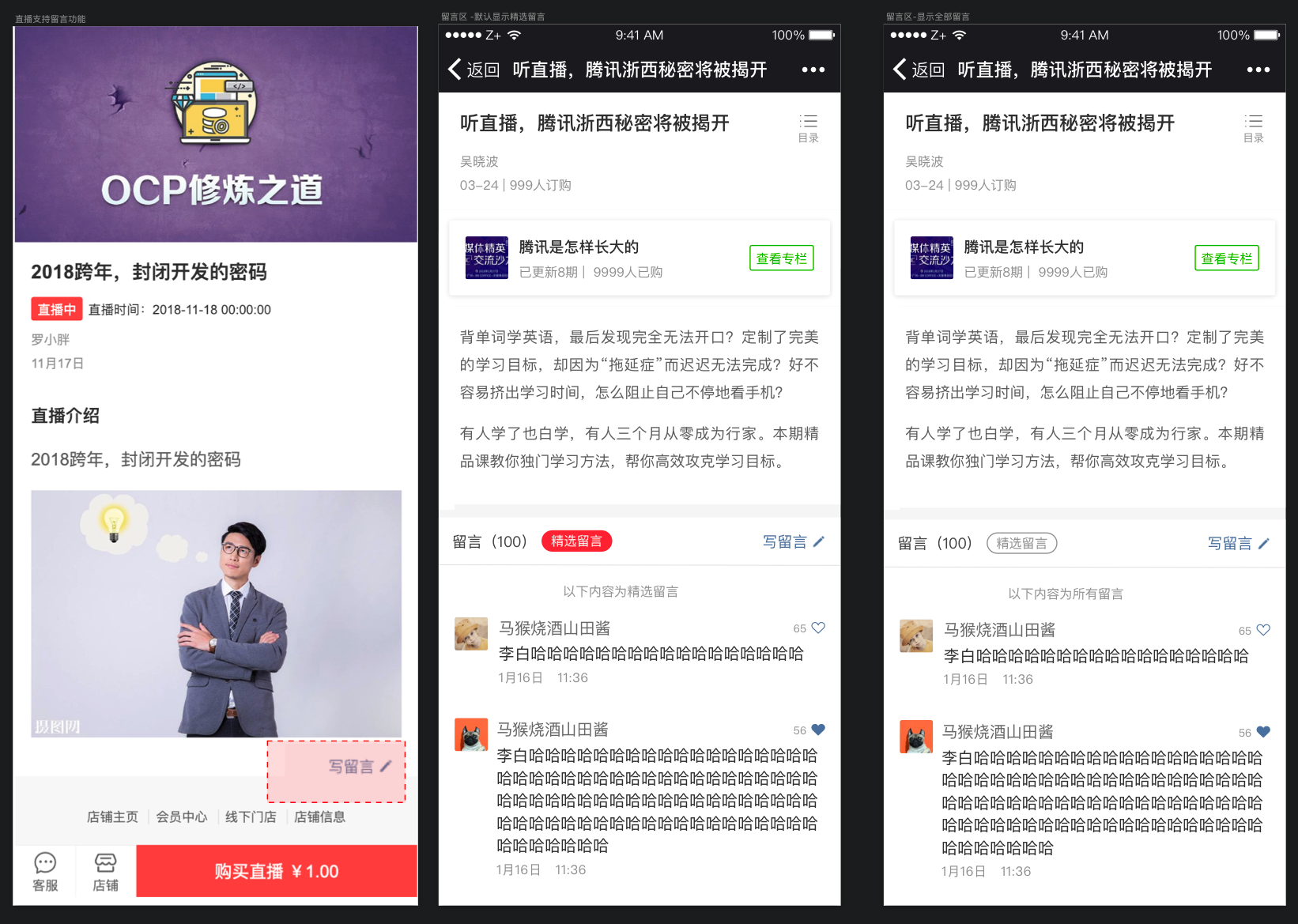The image size is (1298, 924).
Task: Tap 写留言 inside the red dashed box
Action: [x=360, y=767]
